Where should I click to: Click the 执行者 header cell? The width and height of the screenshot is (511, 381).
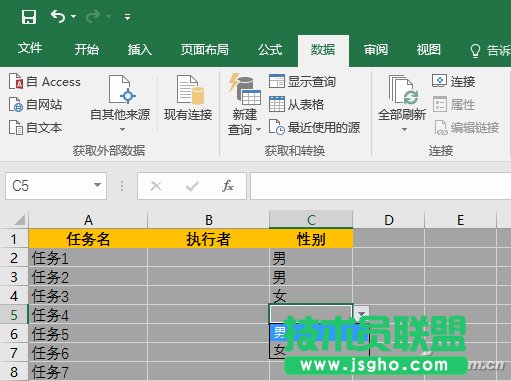(x=208, y=239)
